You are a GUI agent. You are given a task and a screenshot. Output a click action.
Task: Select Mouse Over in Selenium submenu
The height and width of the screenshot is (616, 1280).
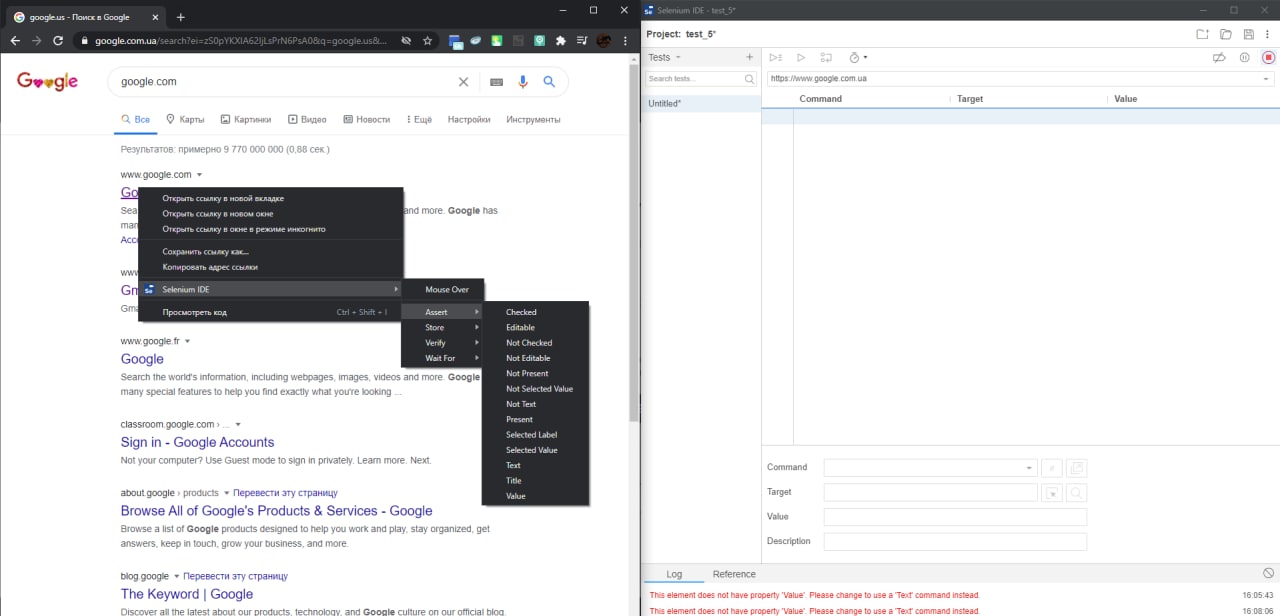click(443, 290)
